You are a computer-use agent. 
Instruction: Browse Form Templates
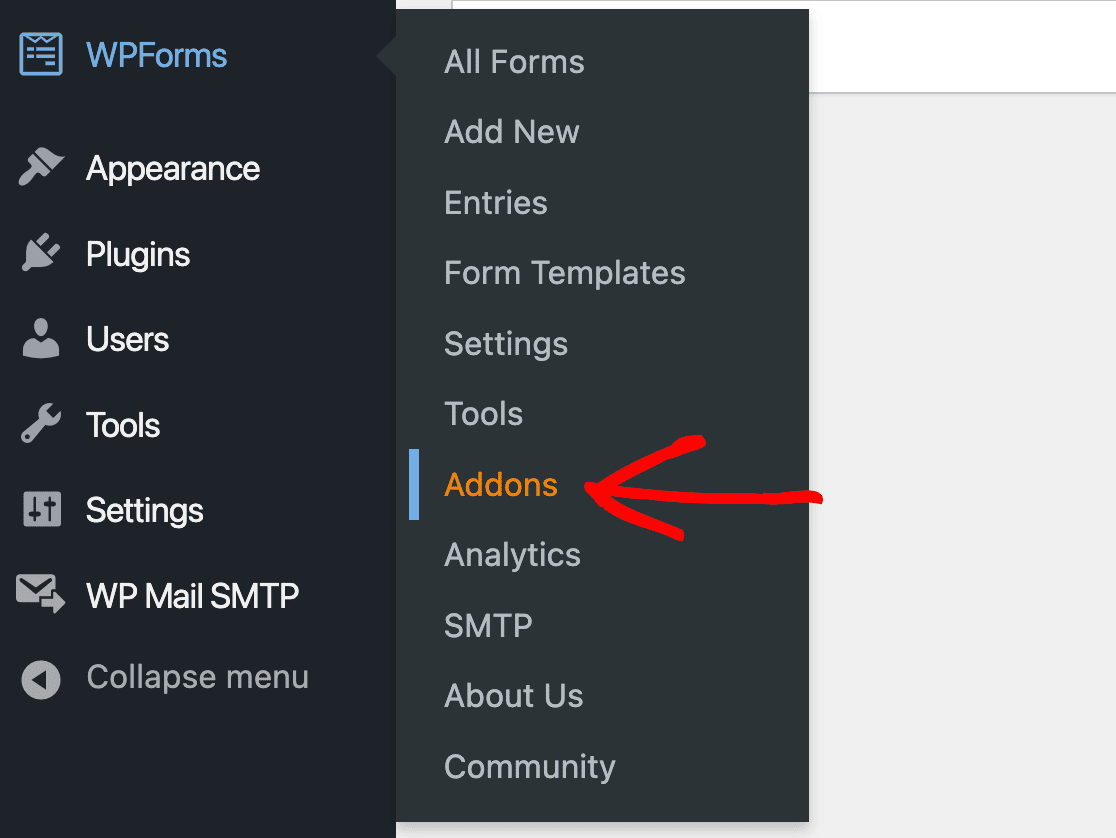point(564,272)
